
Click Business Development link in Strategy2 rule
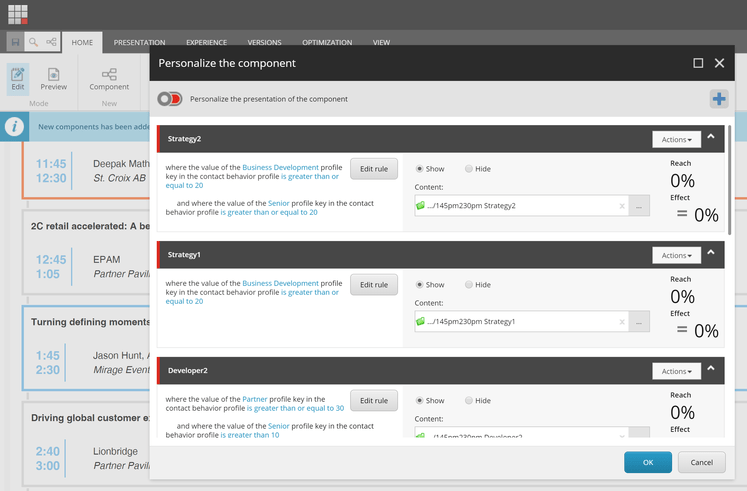(x=280, y=167)
